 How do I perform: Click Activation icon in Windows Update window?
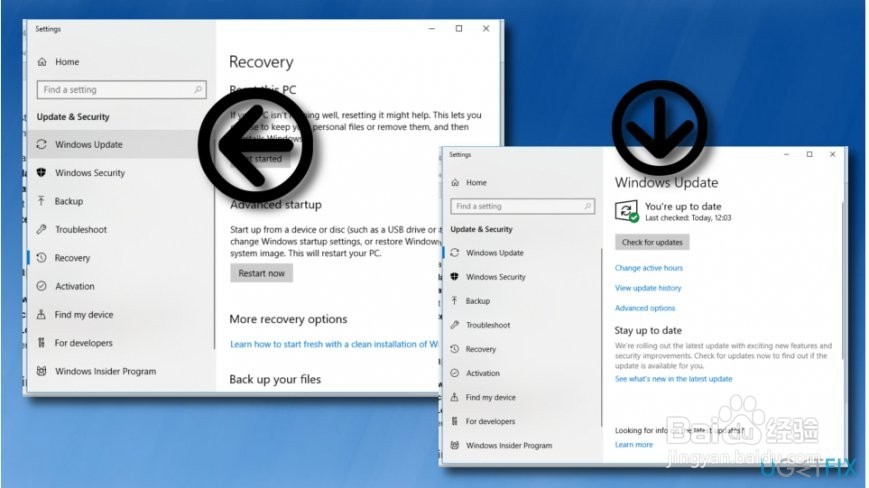454,373
